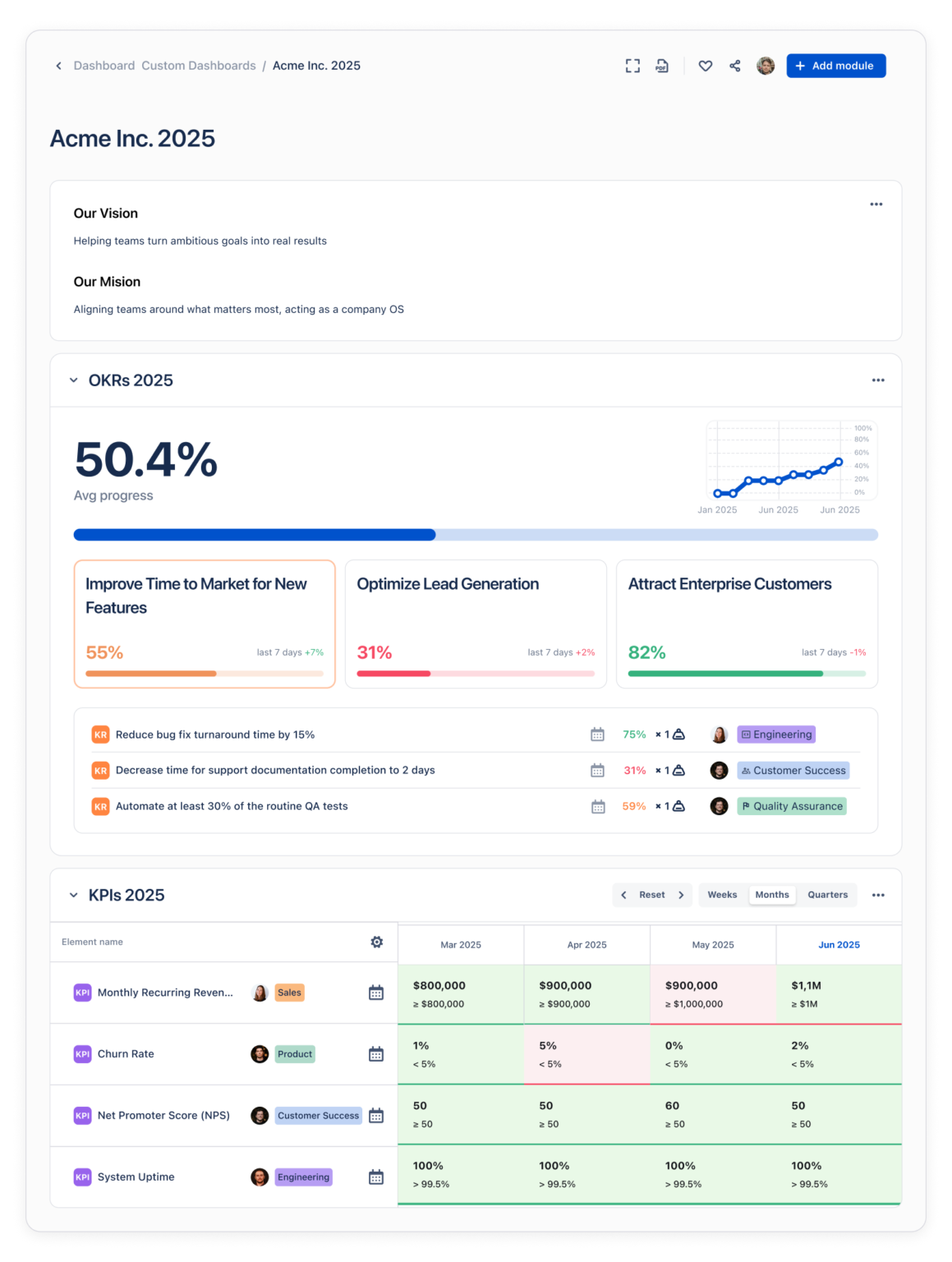
Task: Select Improve Time to Market objective card
Action: point(205,624)
